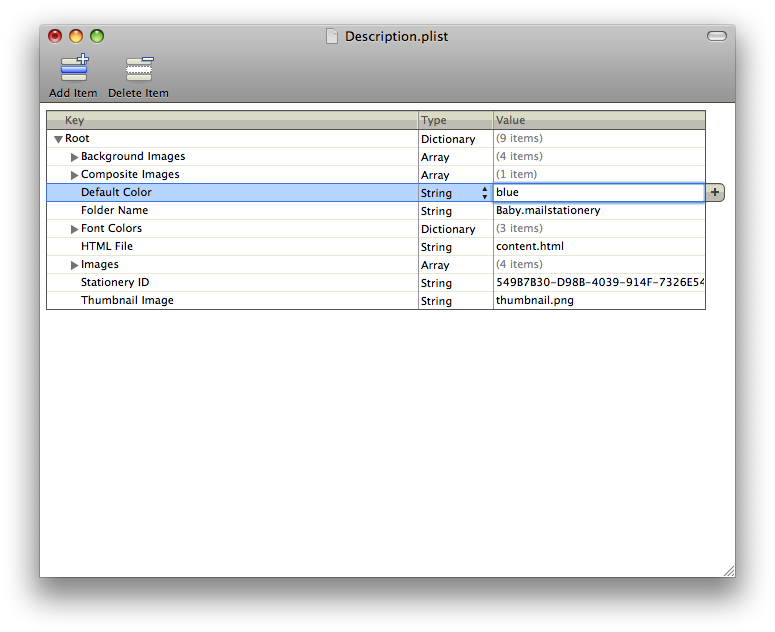Click the String type of Folder Name
Image resolution: width=775 pixels, height=632 pixels.
(436, 211)
